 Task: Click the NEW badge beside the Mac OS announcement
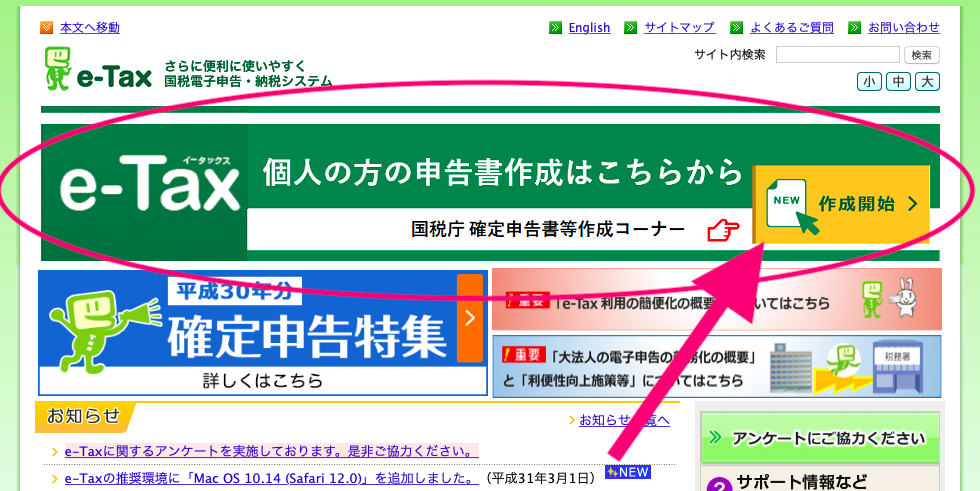[628, 472]
